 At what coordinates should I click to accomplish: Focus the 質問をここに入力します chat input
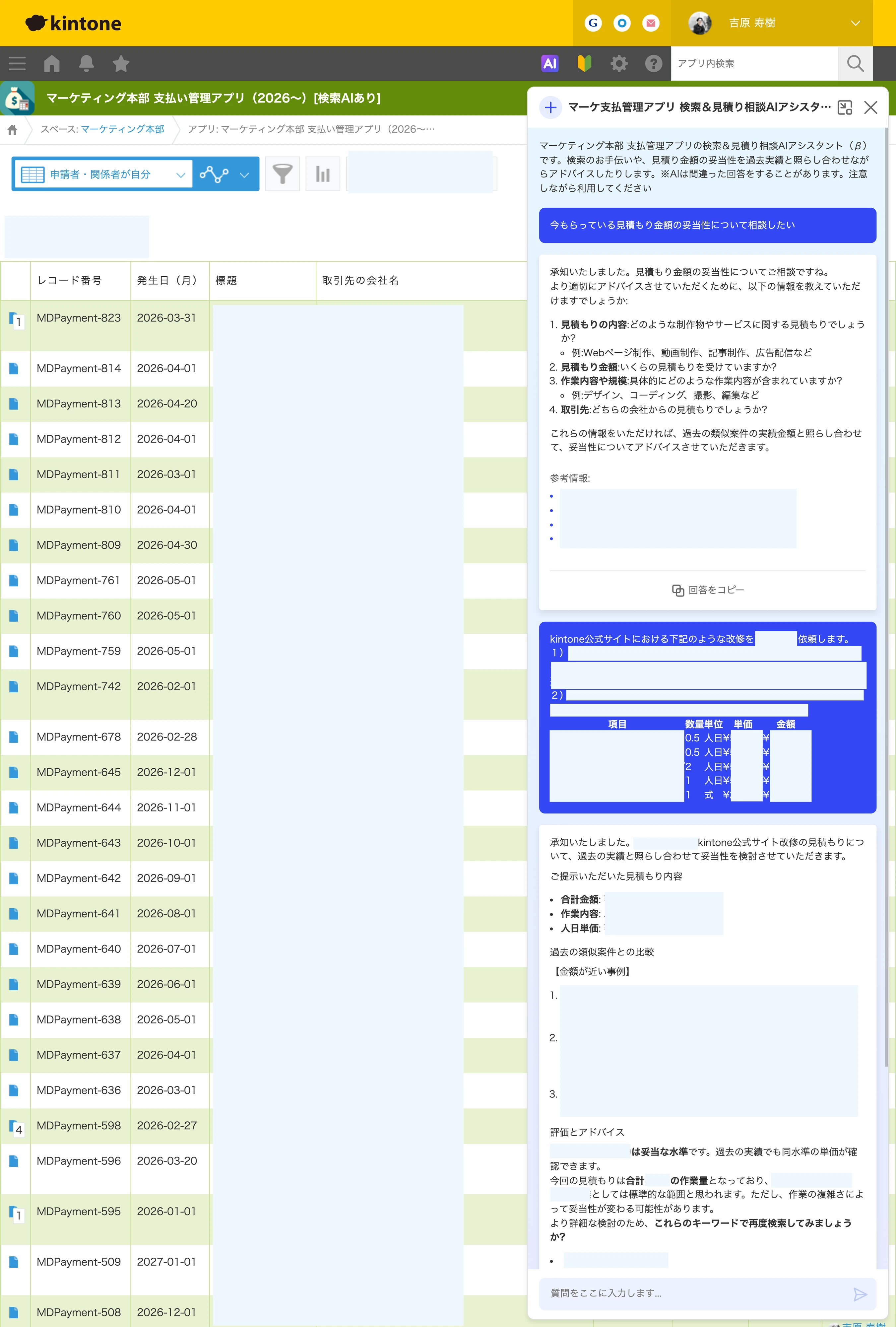click(696, 1293)
